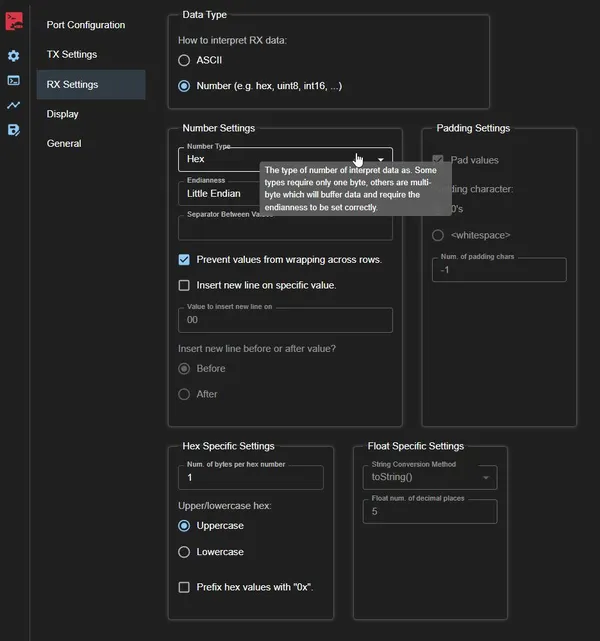600x641 pixels.
Task: Open the logging save-file icon
Action: click(13, 130)
